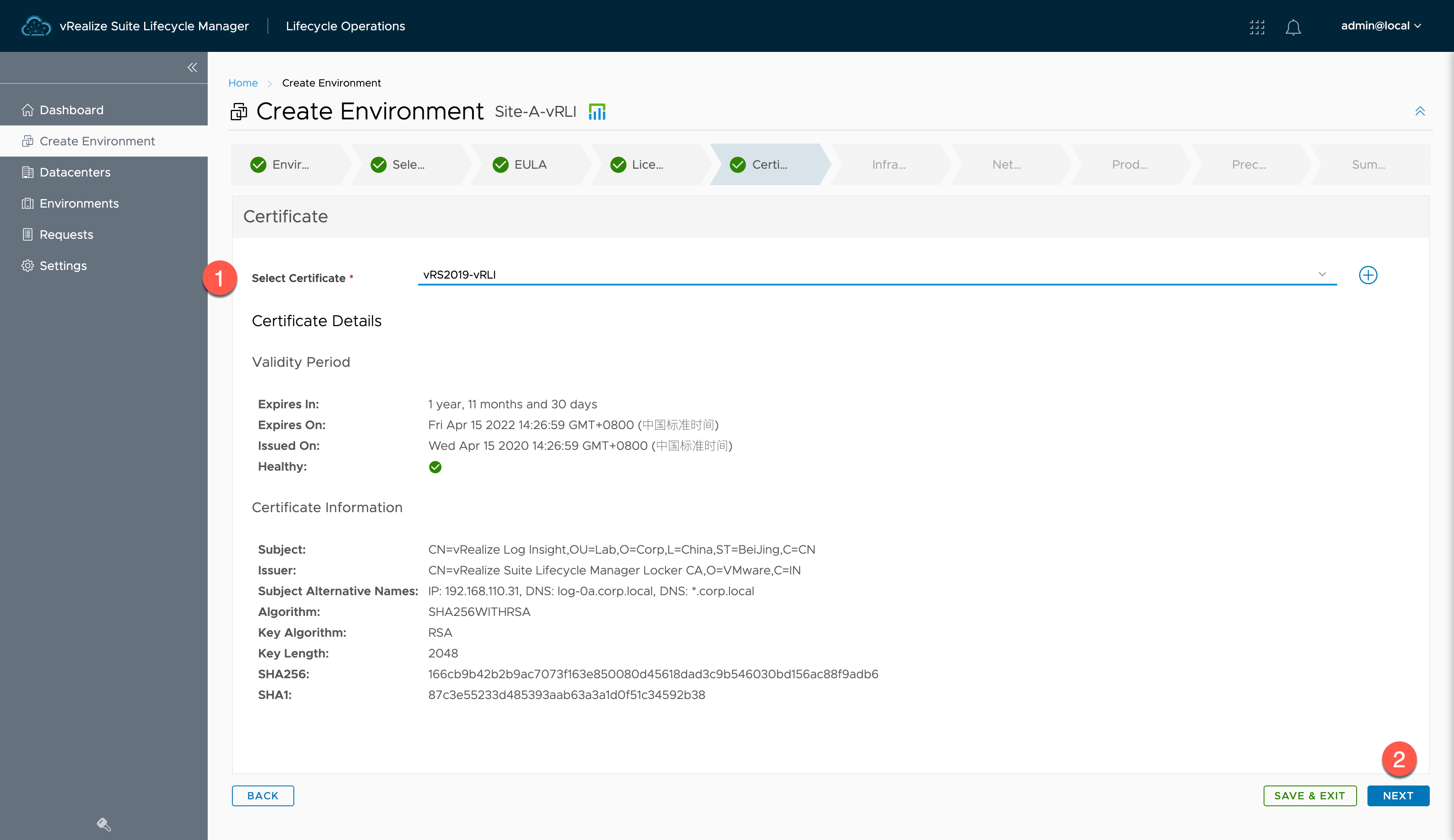Add a new certificate with plus icon

click(x=1367, y=275)
